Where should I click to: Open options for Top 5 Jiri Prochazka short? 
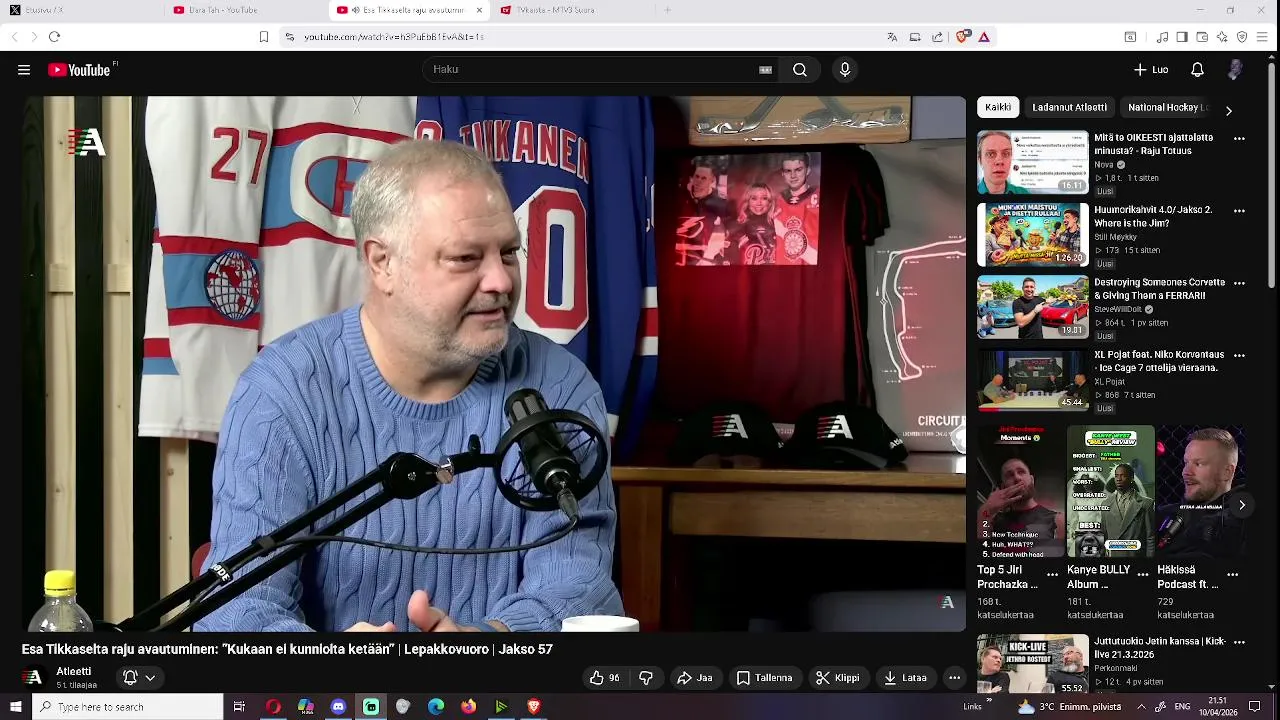pyautogui.click(x=1052, y=575)
